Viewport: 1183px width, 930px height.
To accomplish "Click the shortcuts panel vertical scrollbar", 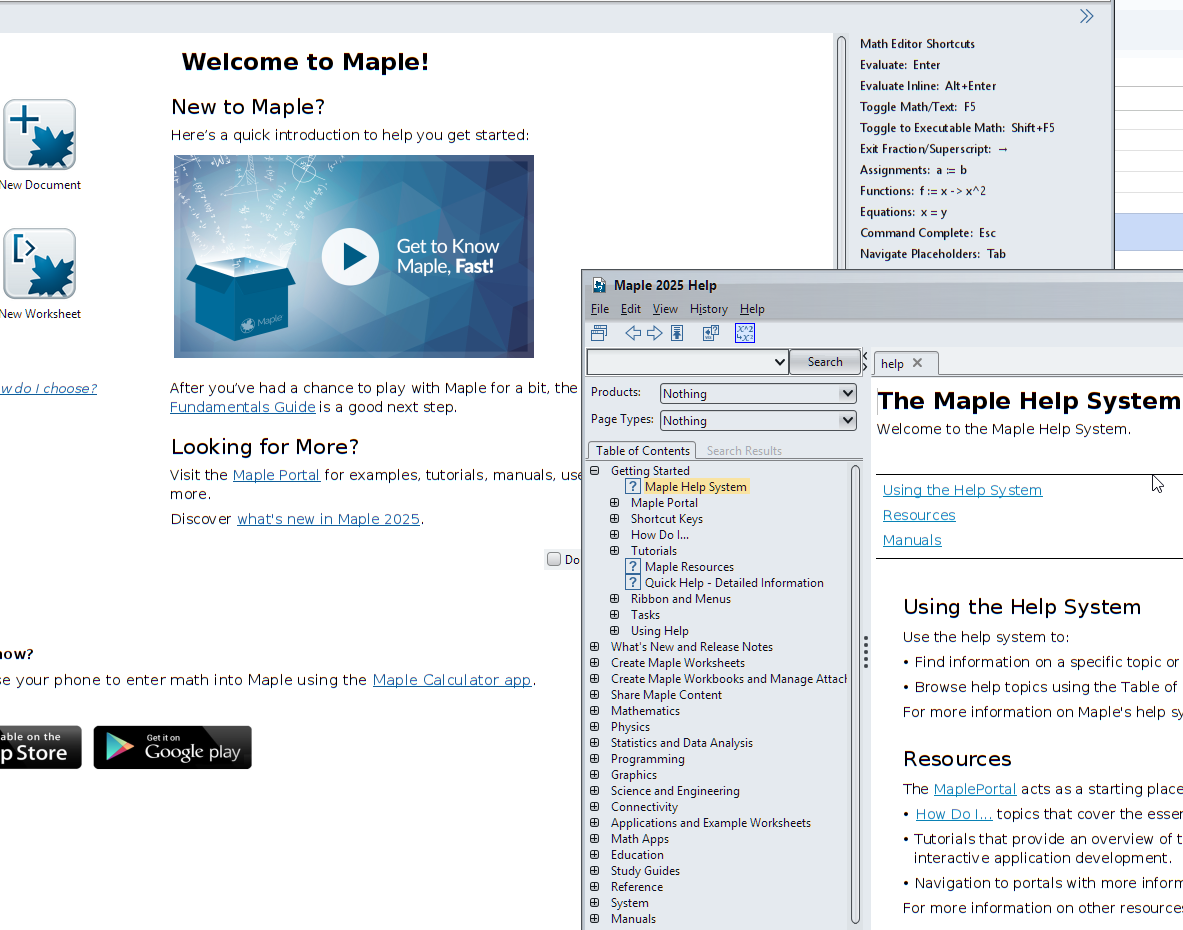I will (x=841, y=151).
